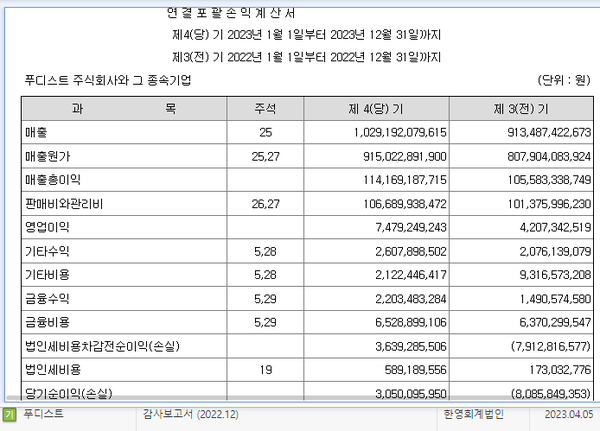Click the value 6,370,299,547
This screenshot has height=431, width=600.
[x=555, y=323]
